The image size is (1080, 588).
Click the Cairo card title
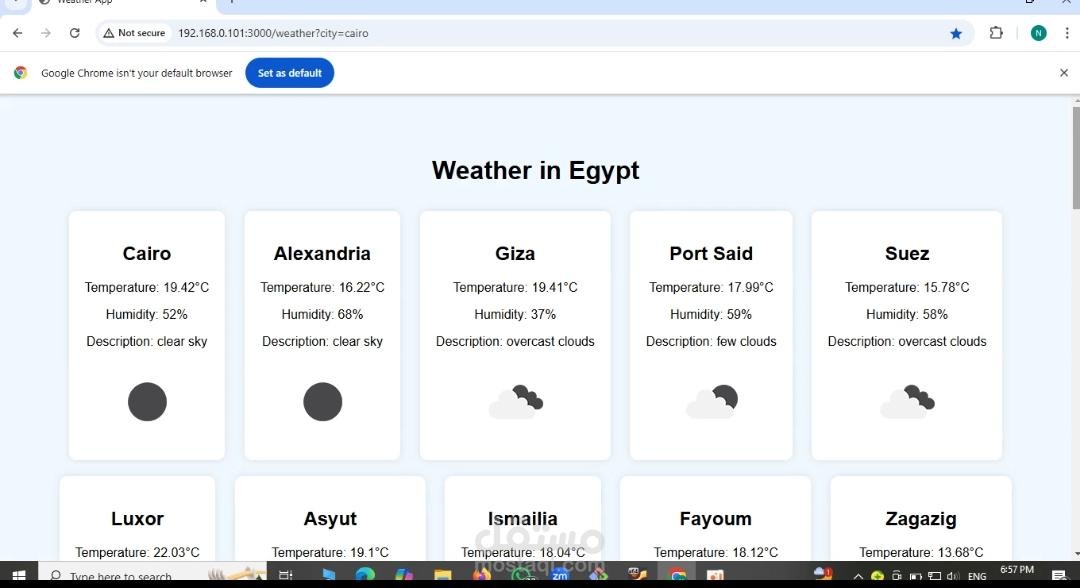(147, 253)
